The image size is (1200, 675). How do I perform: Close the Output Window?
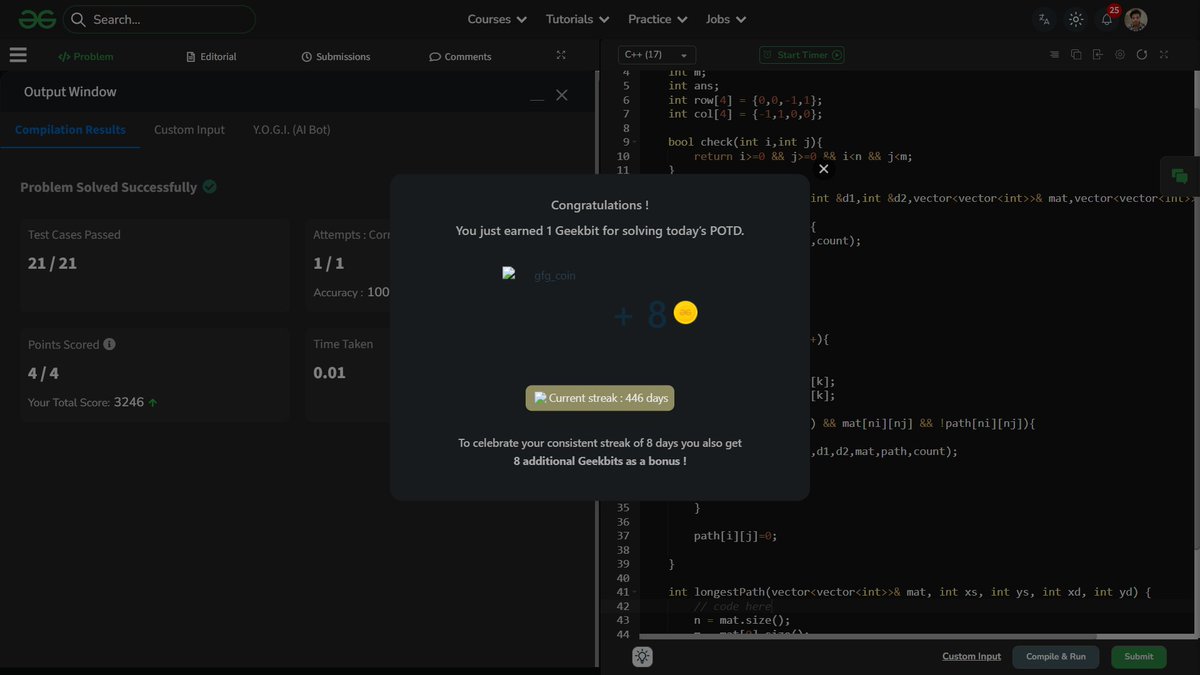[x=562, y=95]
